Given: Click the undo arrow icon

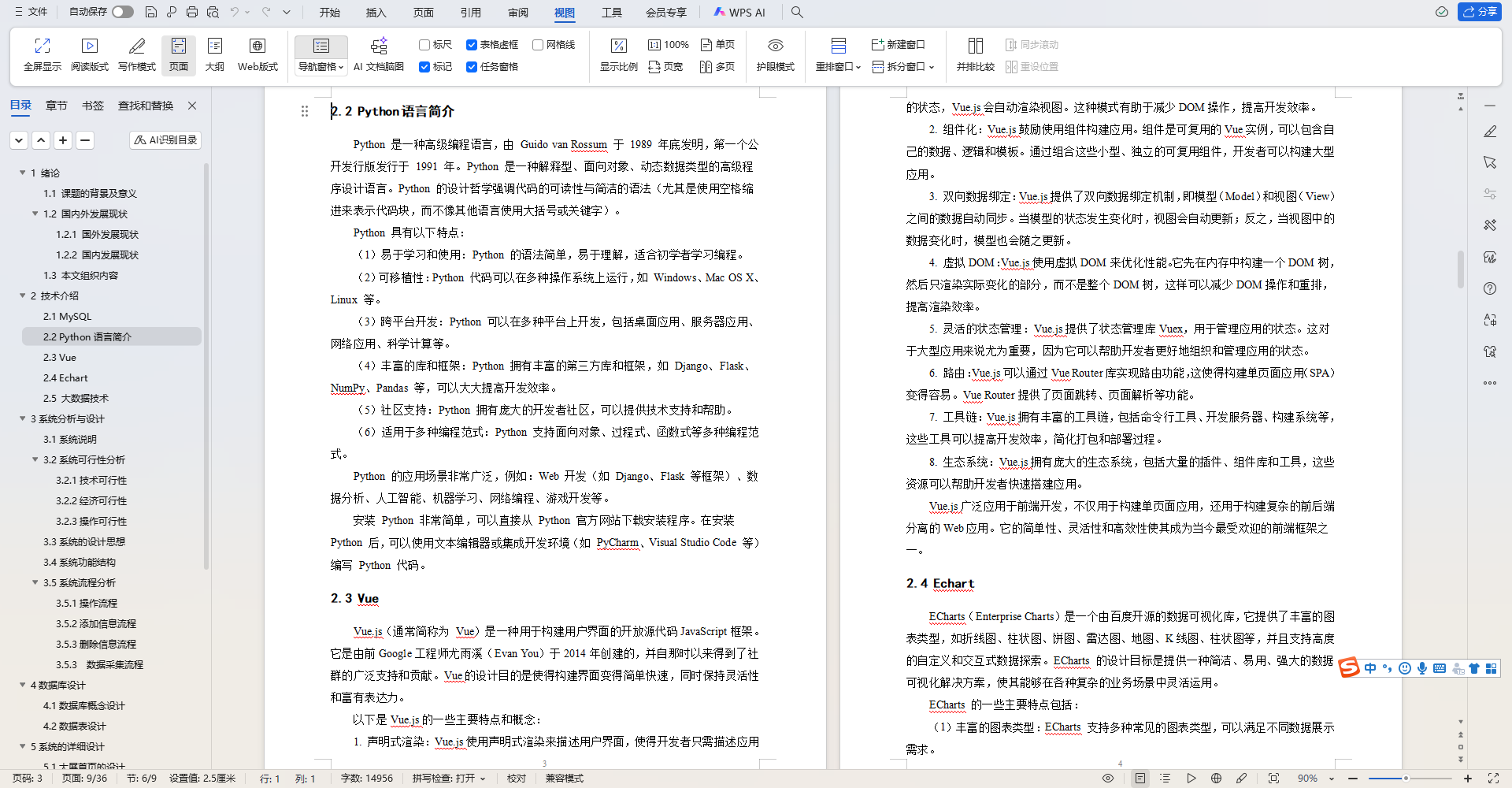Looking at the screenshot, I should [x=235, y=13].
